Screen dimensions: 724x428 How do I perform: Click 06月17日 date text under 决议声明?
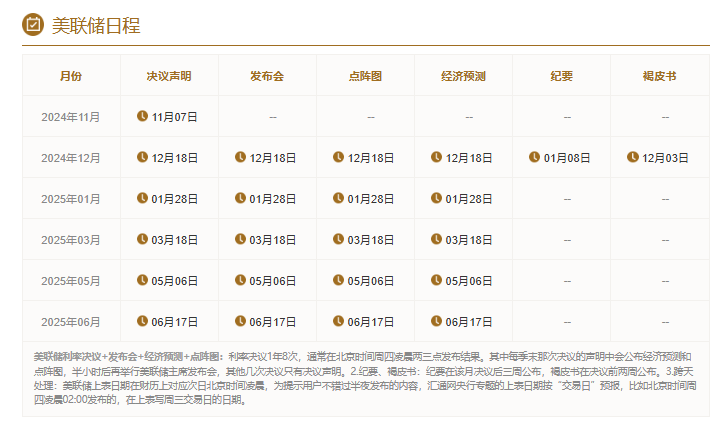175,322
